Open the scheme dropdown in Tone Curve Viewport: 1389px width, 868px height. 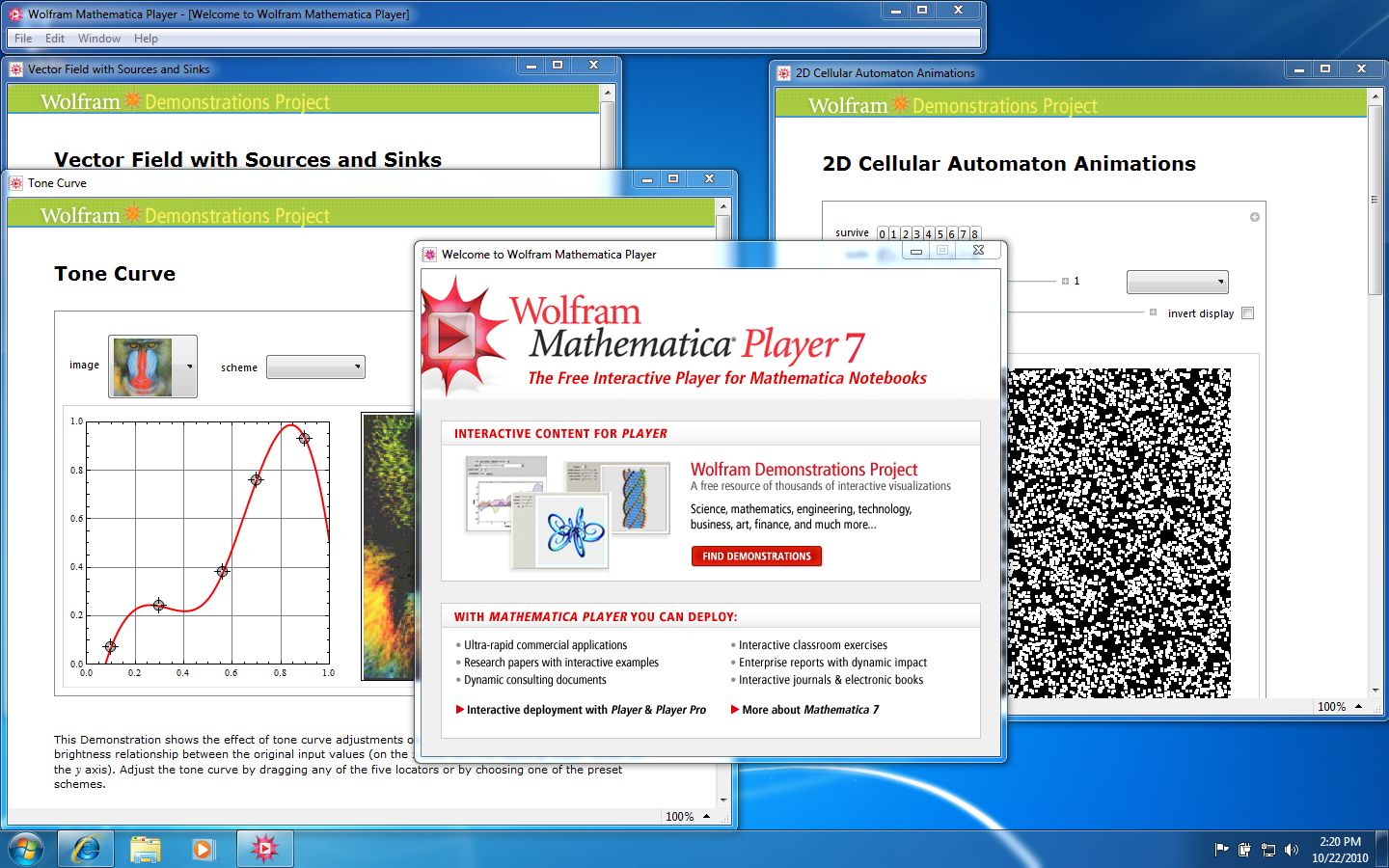click(315, 366)
